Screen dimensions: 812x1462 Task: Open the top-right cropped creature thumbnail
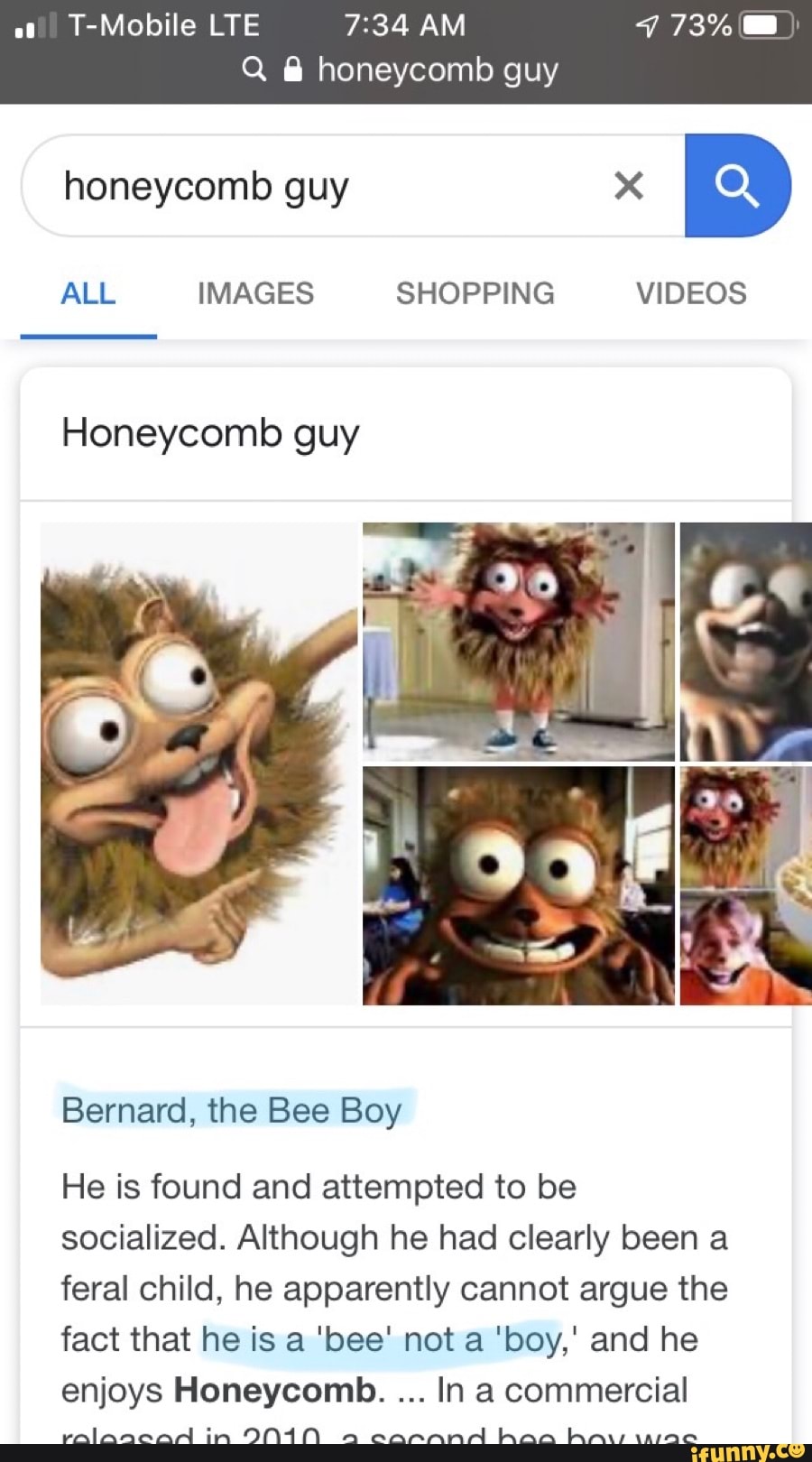746,642
